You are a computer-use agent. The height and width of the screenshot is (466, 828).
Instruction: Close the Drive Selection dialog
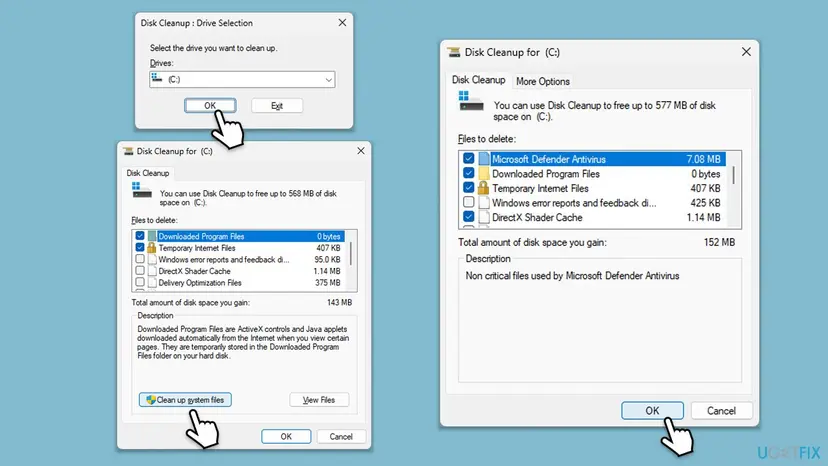(342, 23)
